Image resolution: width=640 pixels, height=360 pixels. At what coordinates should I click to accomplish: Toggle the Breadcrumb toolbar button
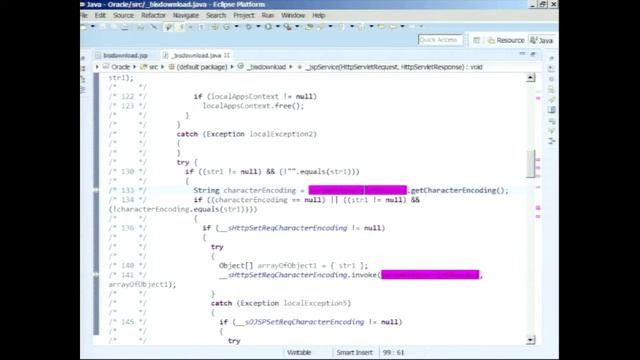pyautogui.click(x=168, y=27)
